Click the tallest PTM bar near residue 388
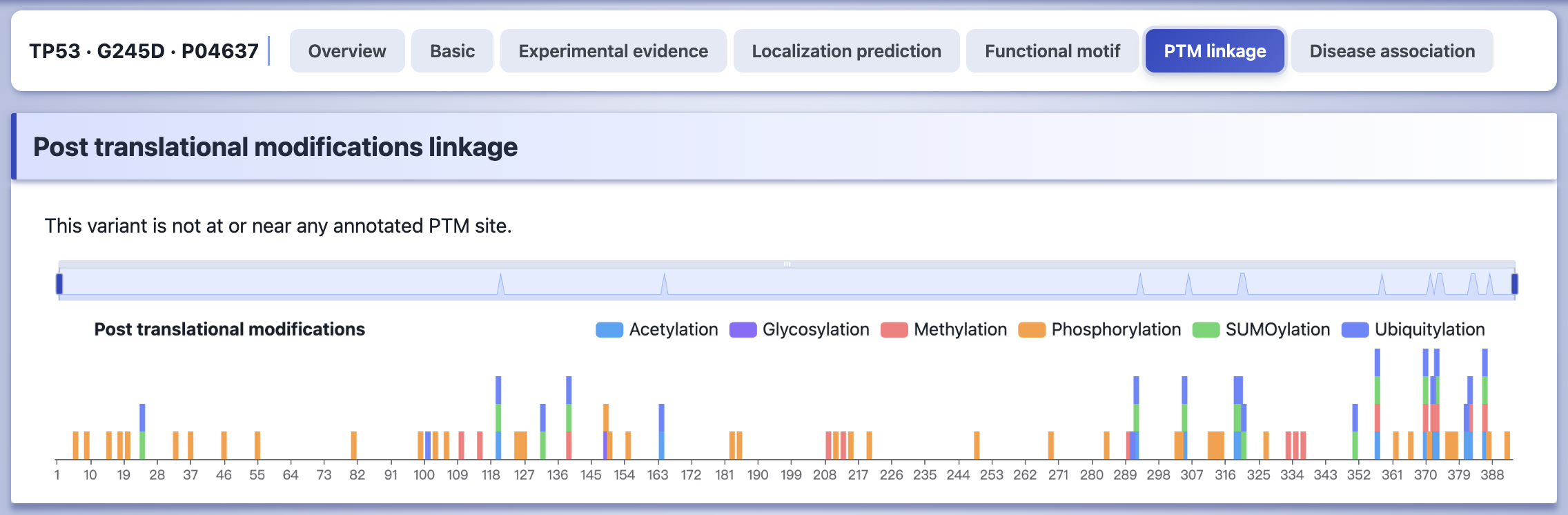 coord(1484,404)
